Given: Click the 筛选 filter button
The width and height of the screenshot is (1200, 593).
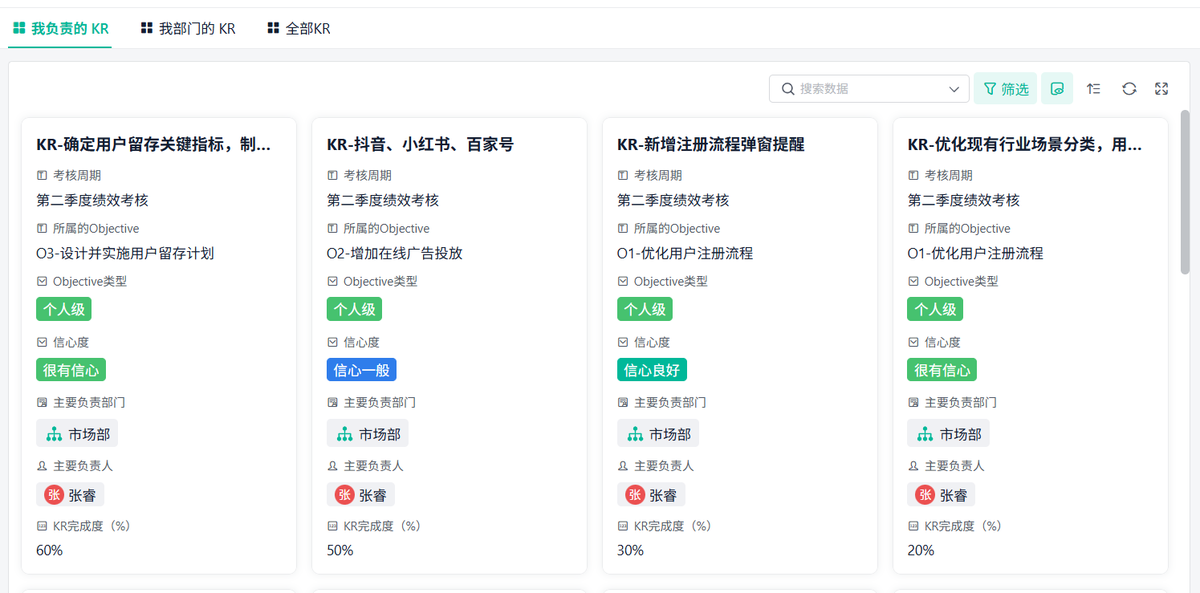Looking at the screenshot, I should [x=1005, y=89].
